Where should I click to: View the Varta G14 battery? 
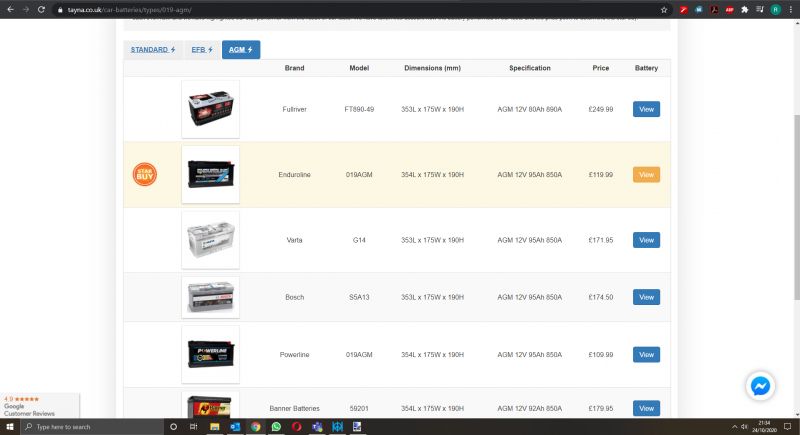click(x=646, y=240)
